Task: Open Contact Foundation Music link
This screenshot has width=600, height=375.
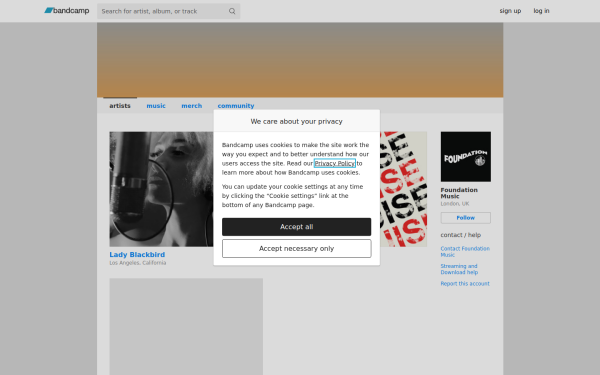Action: [x=465, y=251]
